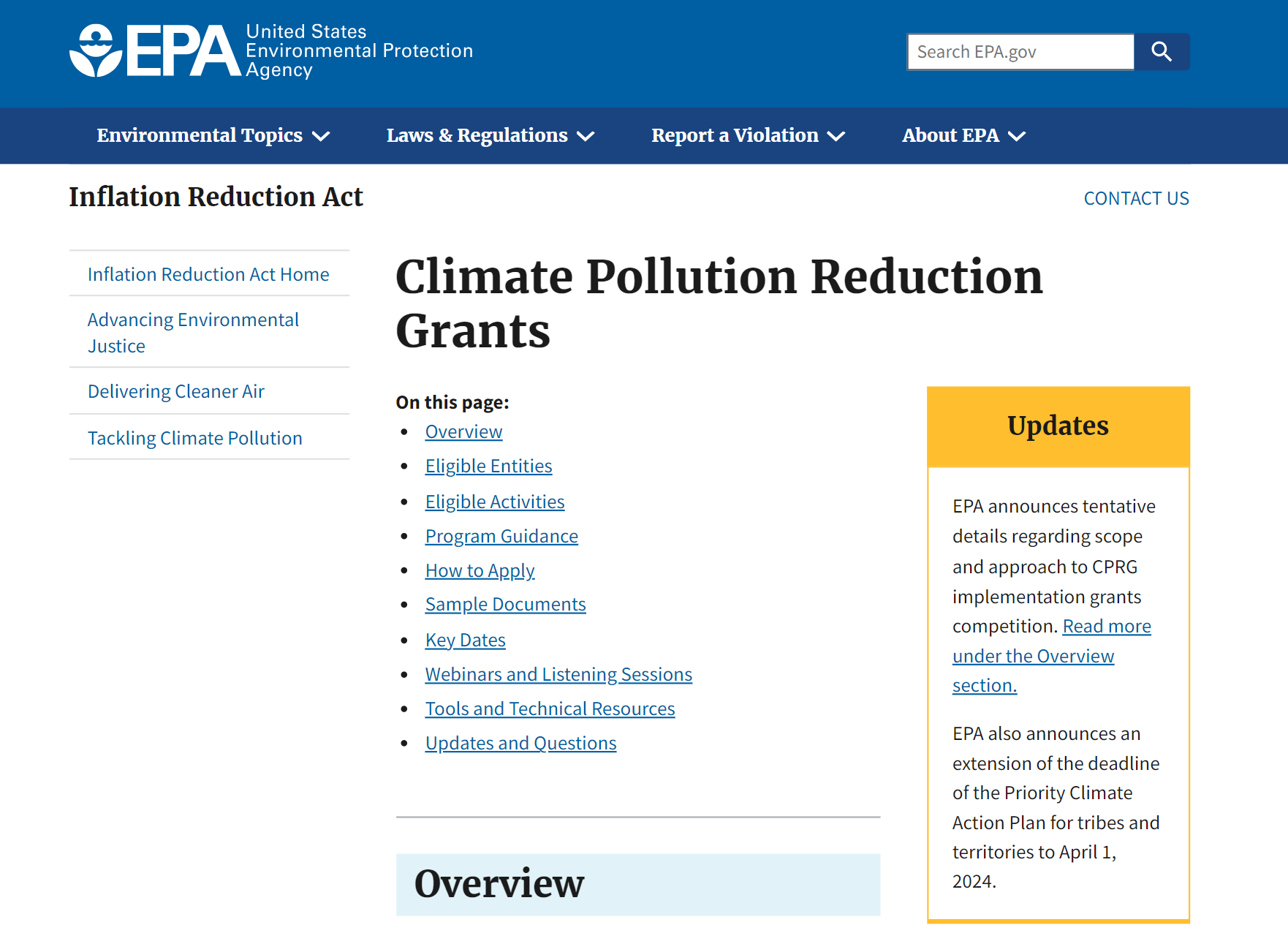Click into the Search EPA.gov field

(1020, 52)
